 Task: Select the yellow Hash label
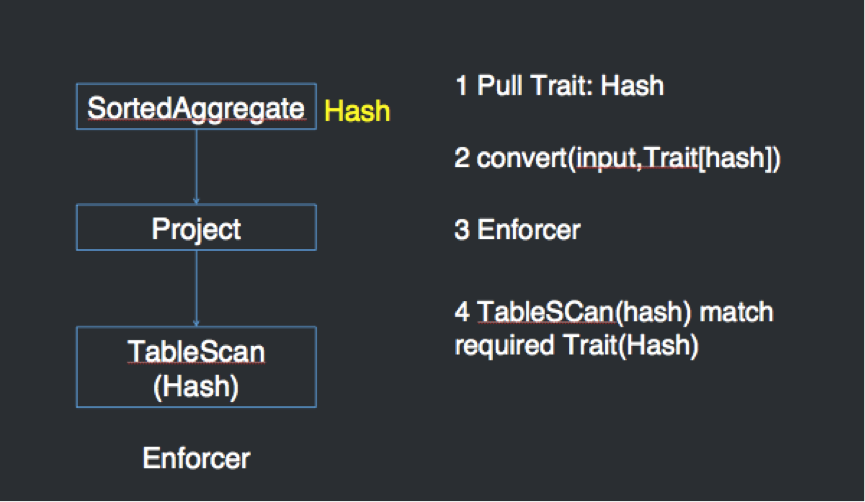pyautogui.click(x=358, y=112)
